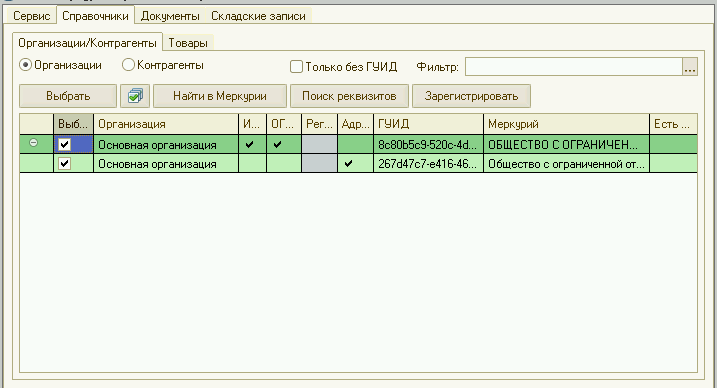Focus the Фильтр input field
Viewport: 717px width, 388px height.
[x=573, y=67]
